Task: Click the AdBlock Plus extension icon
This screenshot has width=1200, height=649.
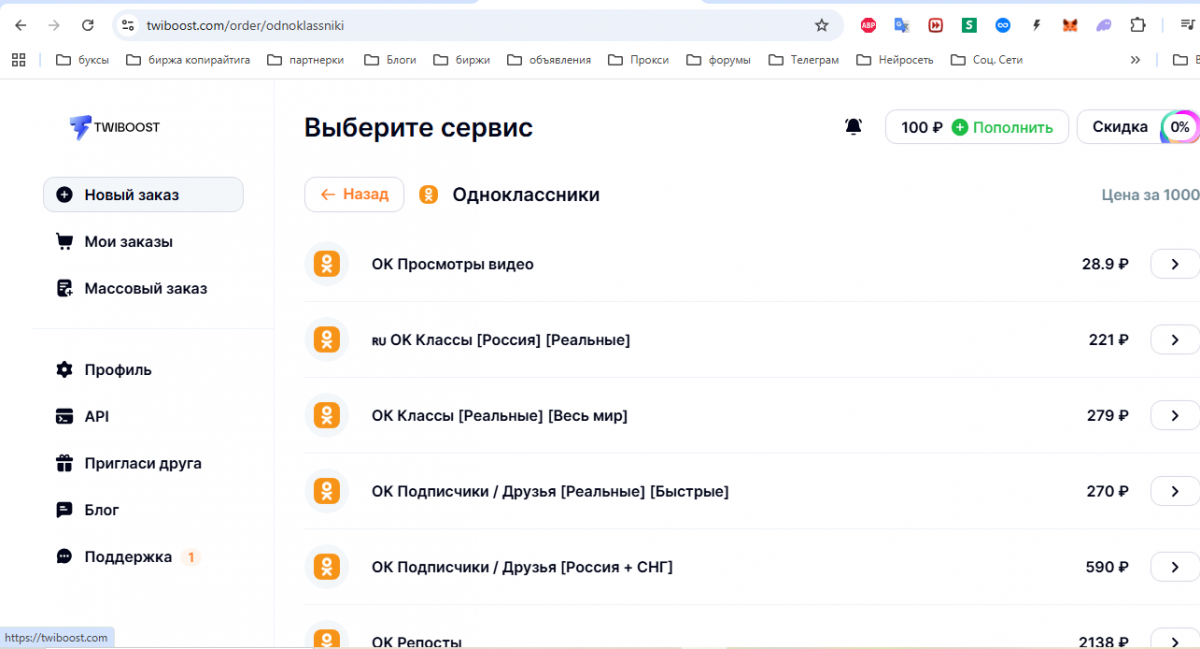Action: click(868, 25)
